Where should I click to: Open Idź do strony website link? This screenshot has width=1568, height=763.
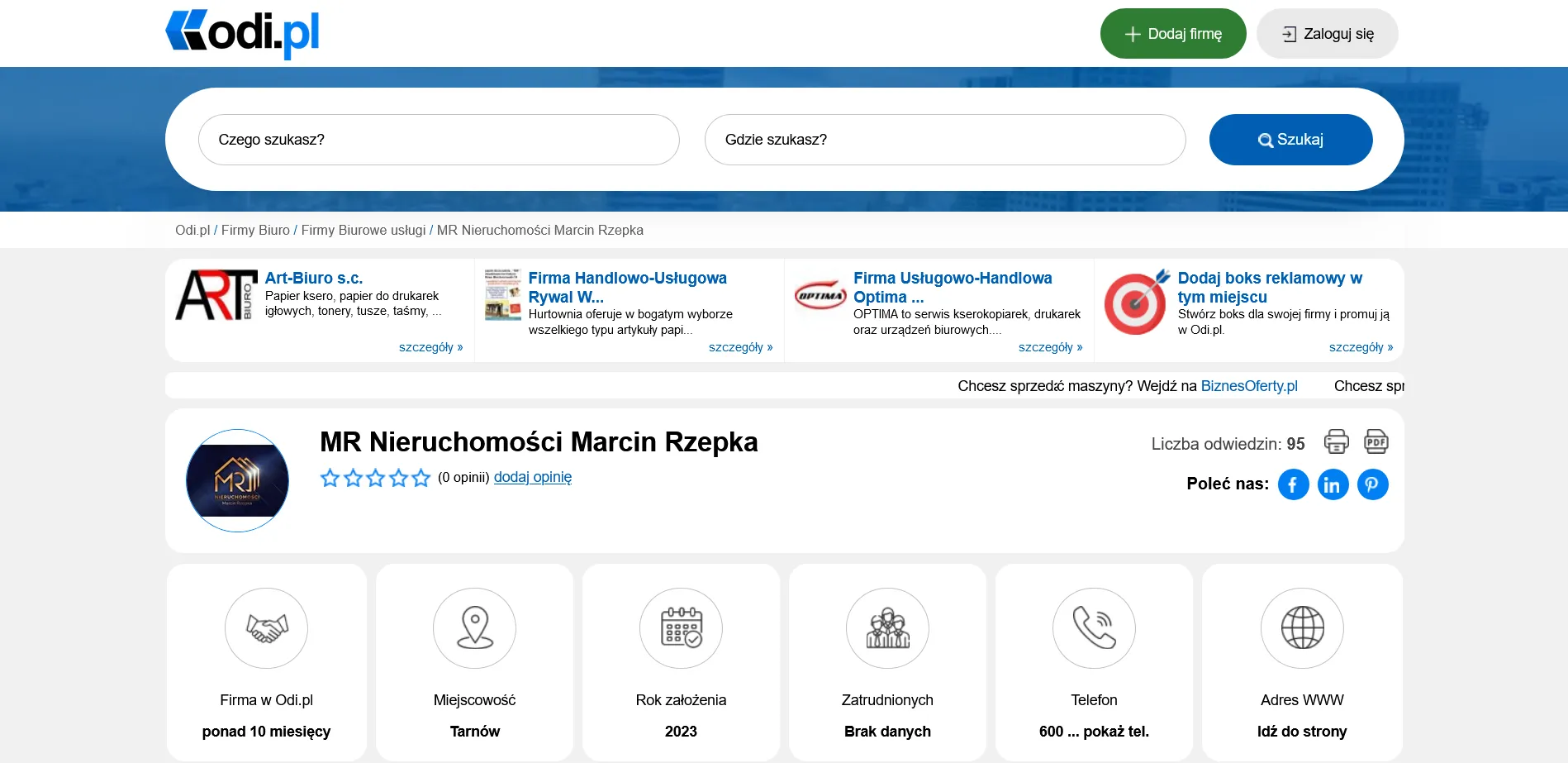(x=1302, y=732)
